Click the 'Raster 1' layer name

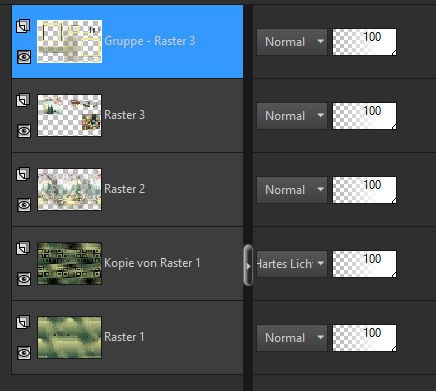pos(124,337)
